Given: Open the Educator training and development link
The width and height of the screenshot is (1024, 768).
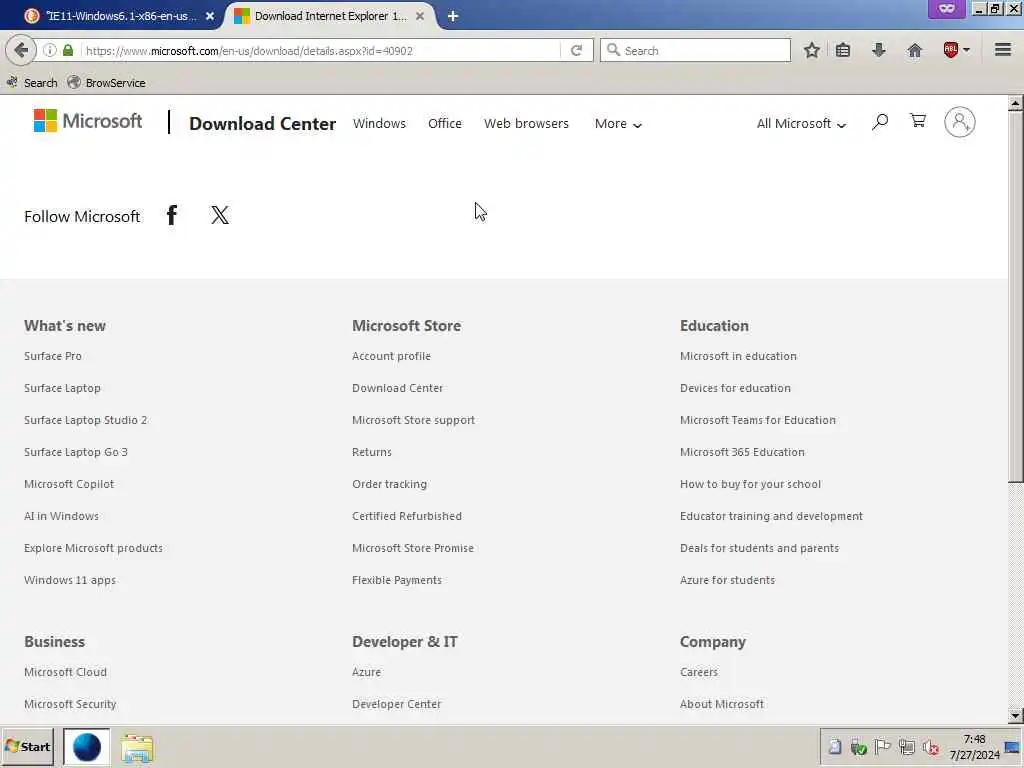Looking at the screenshot, I should [x=771, y=516].
